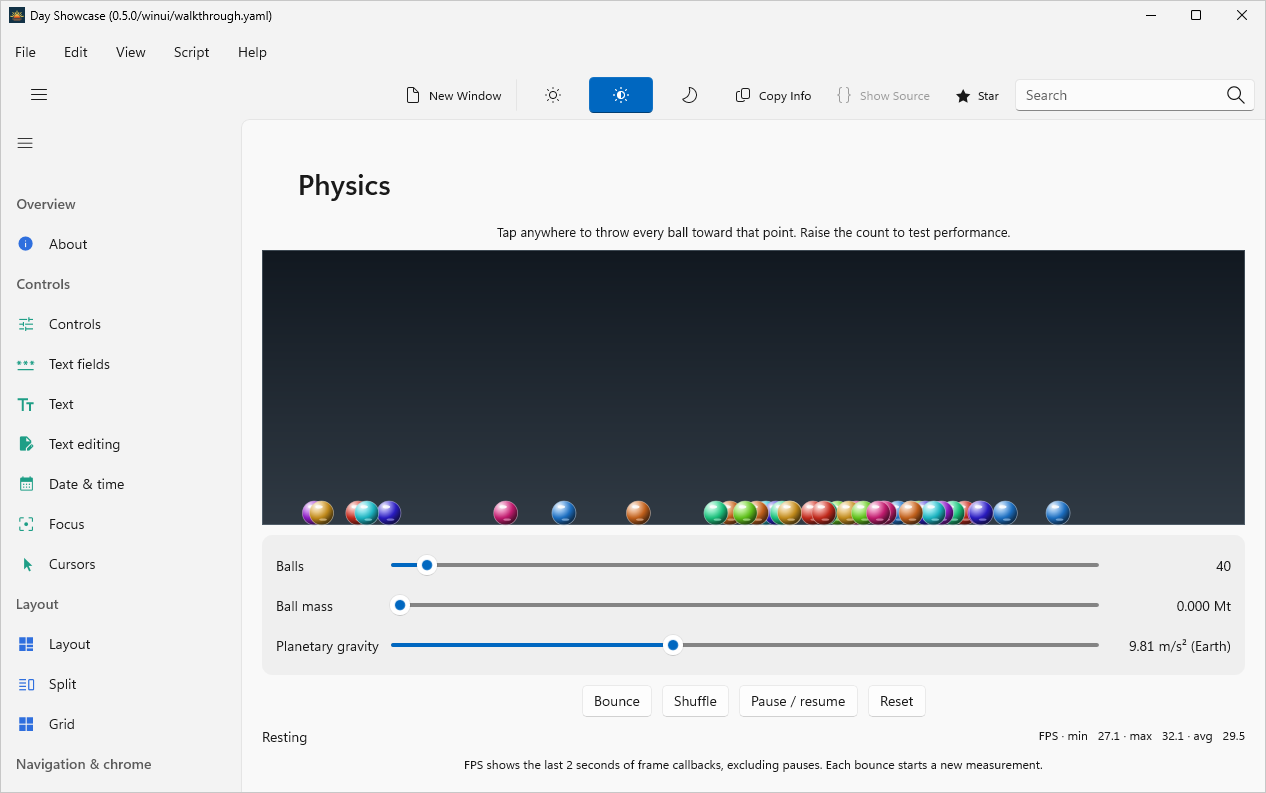Click the Controls sliders icon
1266x793 pixels.
tap(26, 324)
